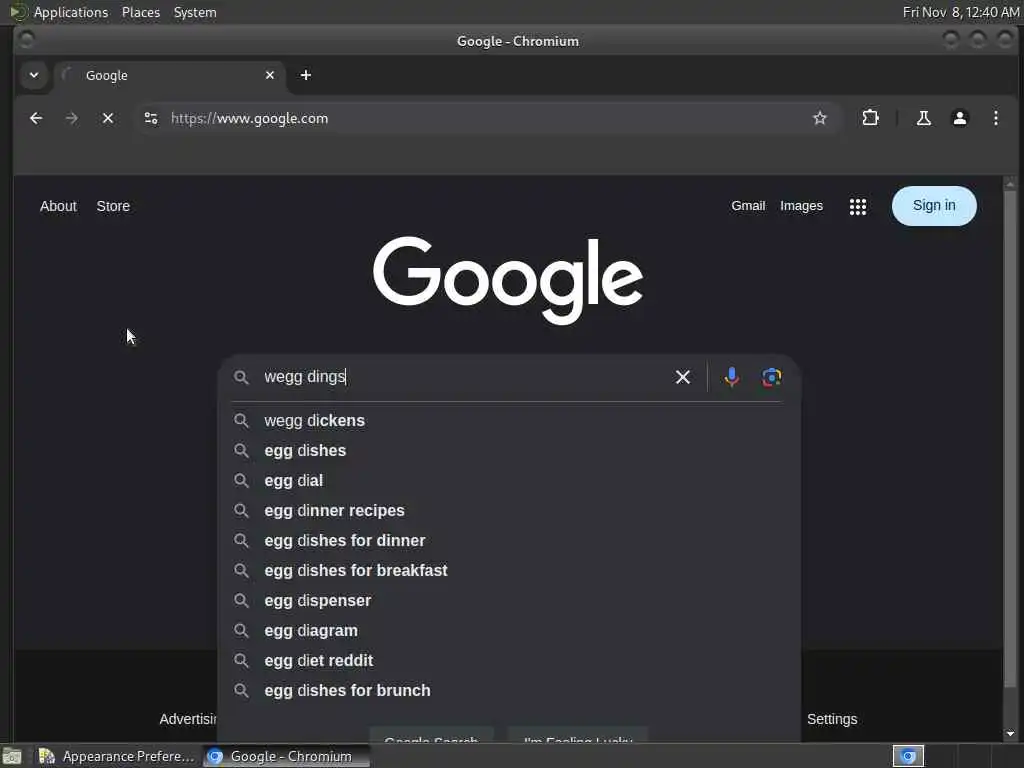The width and height of the screenshot is (1024, 768).
Task: Choose suggestion "wegg dickens"
Action: (509, 421)
